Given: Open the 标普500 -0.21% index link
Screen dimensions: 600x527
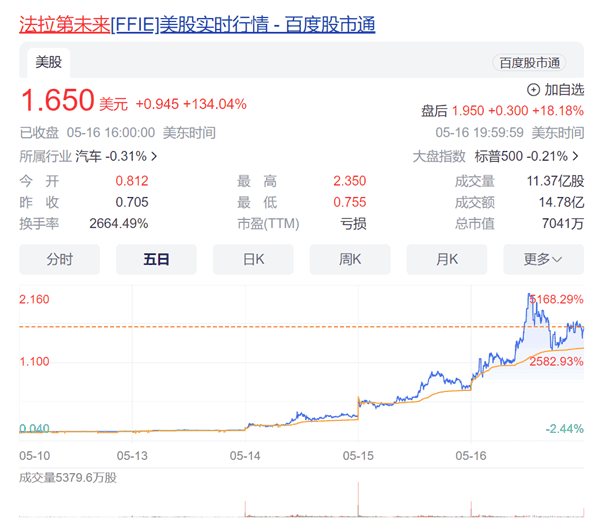Looking at the screenshot, I should 521,156.
